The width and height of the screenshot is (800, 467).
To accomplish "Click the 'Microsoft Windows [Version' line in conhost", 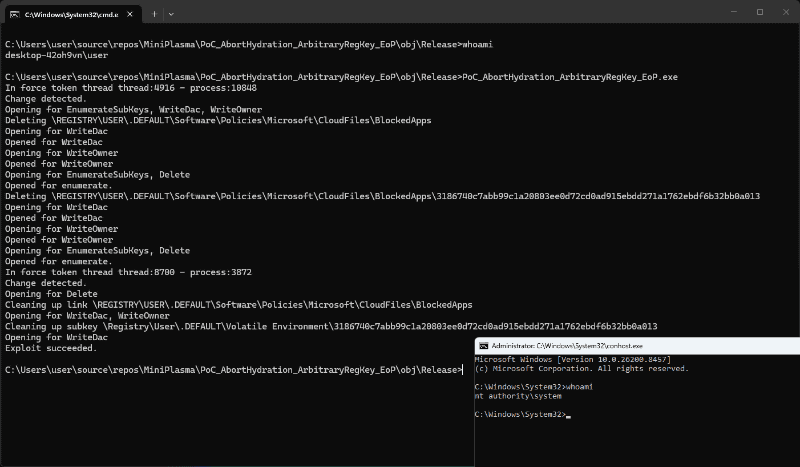I will [x=573, y=359].
